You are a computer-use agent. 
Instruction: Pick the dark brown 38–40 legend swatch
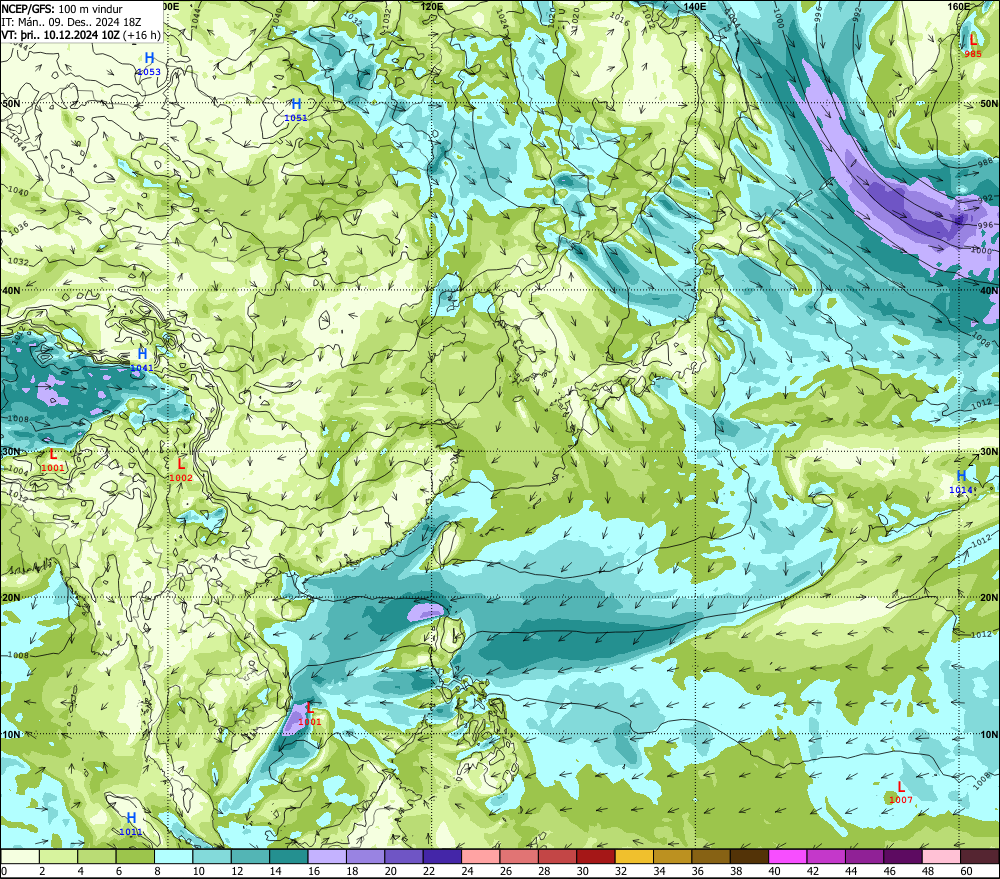[750, 857]
